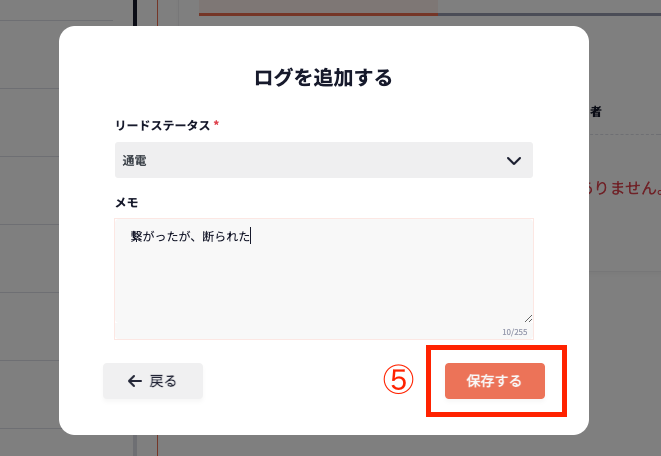Click the chevron arrow on リードステータス dropdown
661x456 pixels.
[514, 160]
